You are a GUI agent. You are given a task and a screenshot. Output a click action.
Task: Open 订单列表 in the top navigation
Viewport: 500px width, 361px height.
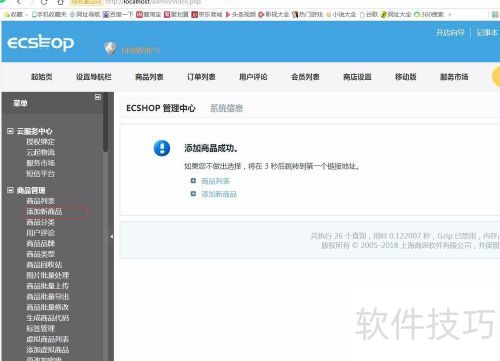click(201, 77)
